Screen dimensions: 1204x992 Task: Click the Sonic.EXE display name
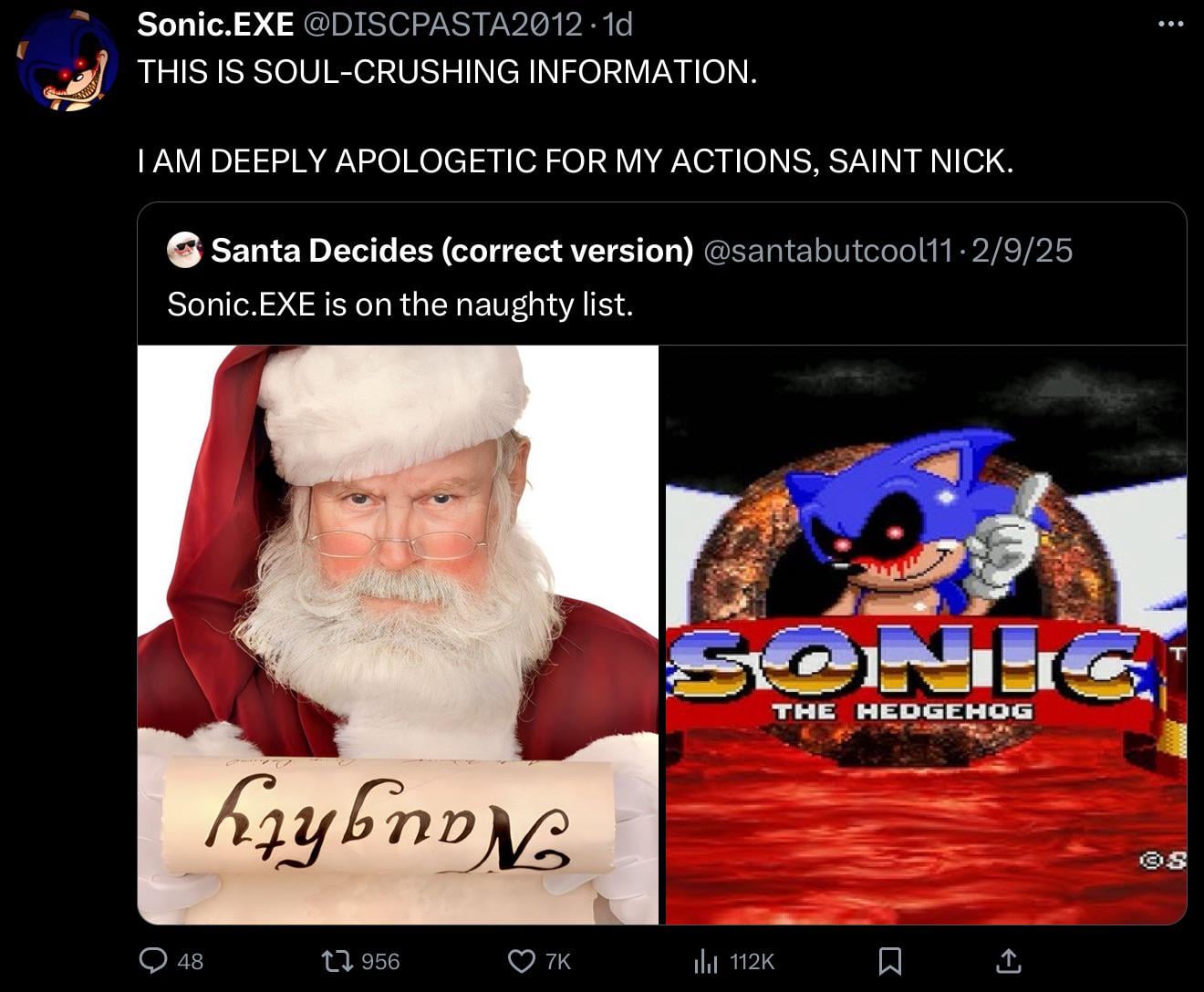[x=215, y=25]
